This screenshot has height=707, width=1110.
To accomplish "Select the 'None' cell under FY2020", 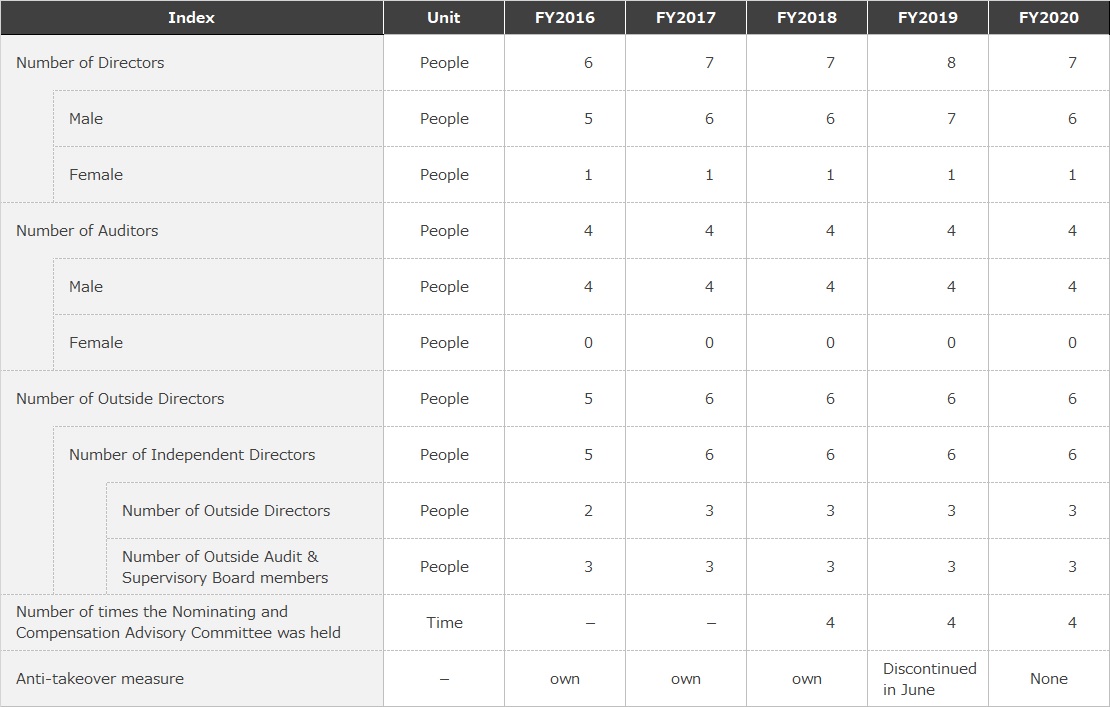I will 1049,679.
